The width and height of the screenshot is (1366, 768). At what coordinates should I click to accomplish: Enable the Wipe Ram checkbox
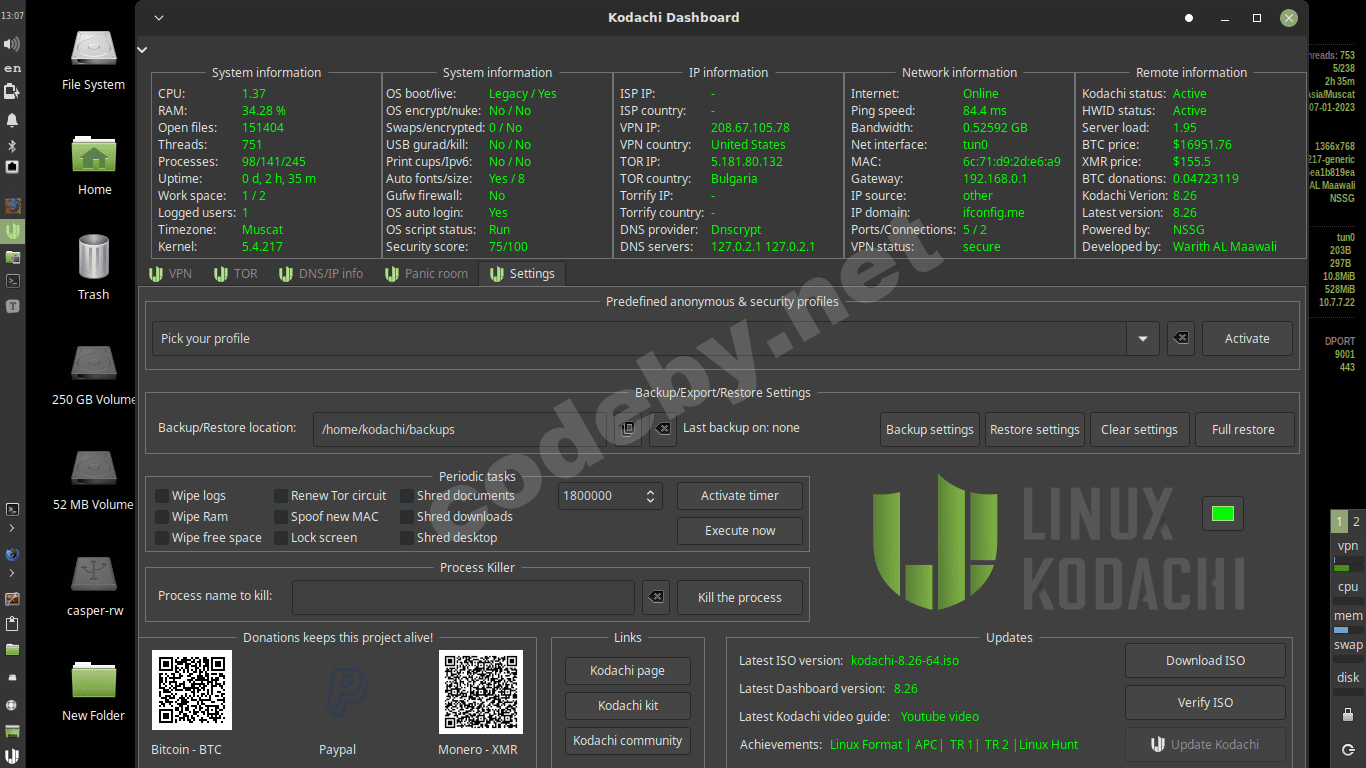point(162,516)
